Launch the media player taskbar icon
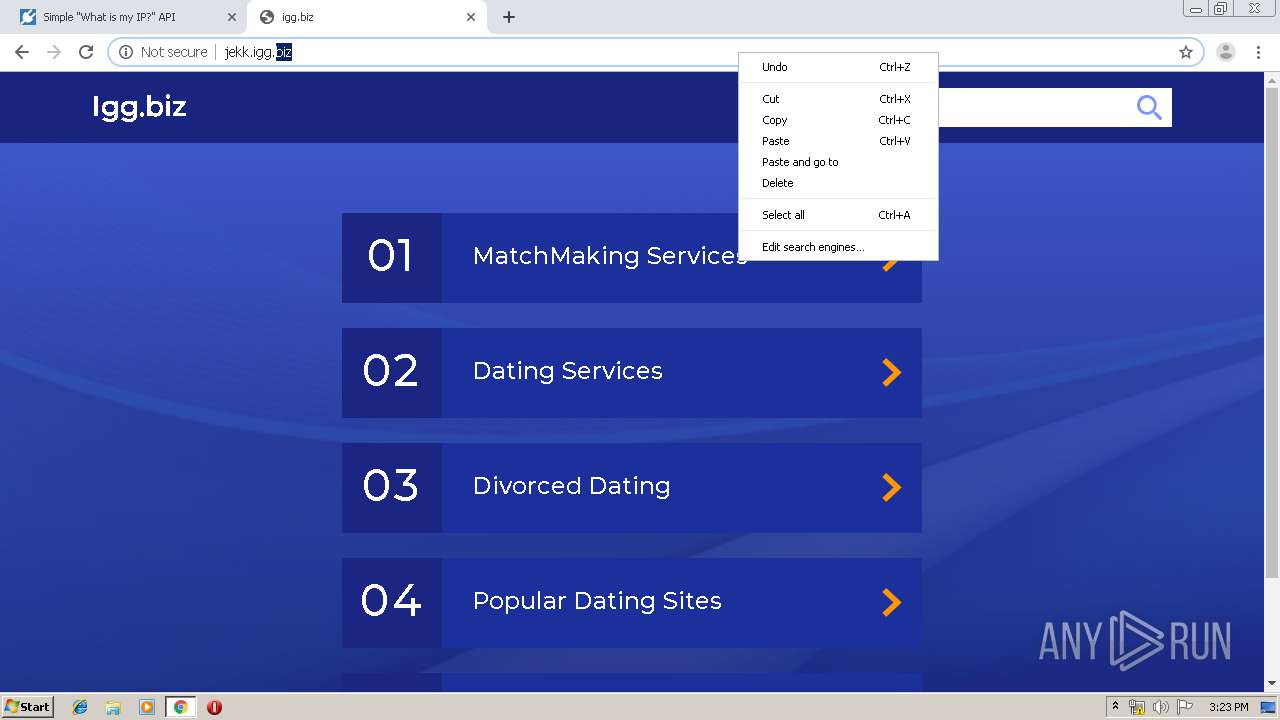Image resolution: width=1280 pixels, height=720 pixels. (x=147, y=707)
